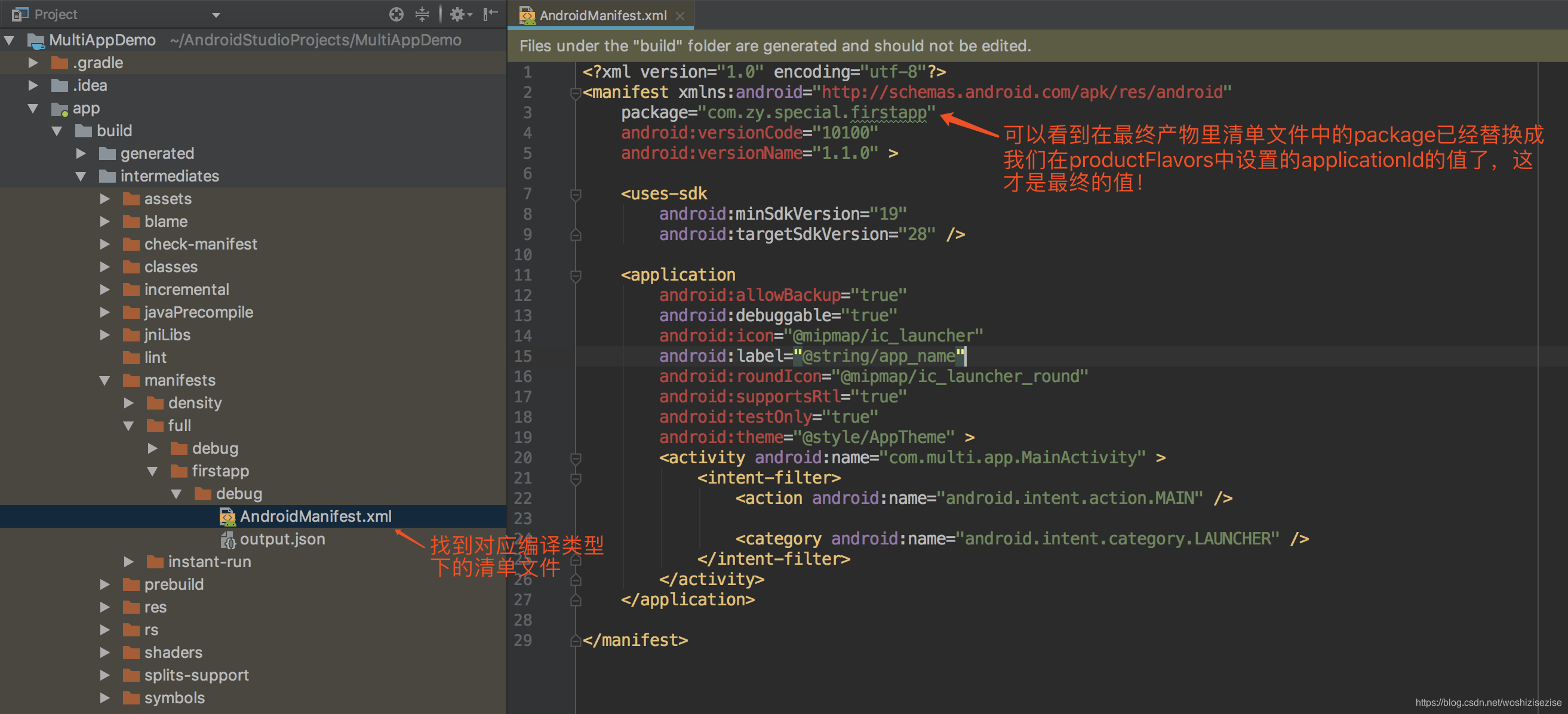
Task: Click the app module folder icon
Action: 60,109
